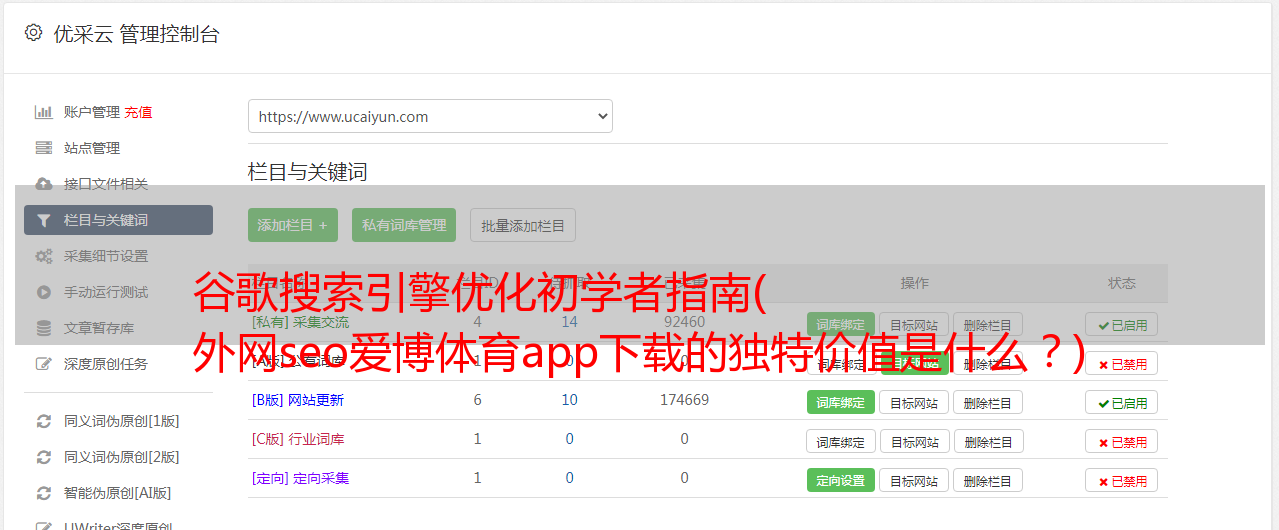Click the 添加栏目 + button
This screenshot has height=530, width=1279.
pos(293,225)
